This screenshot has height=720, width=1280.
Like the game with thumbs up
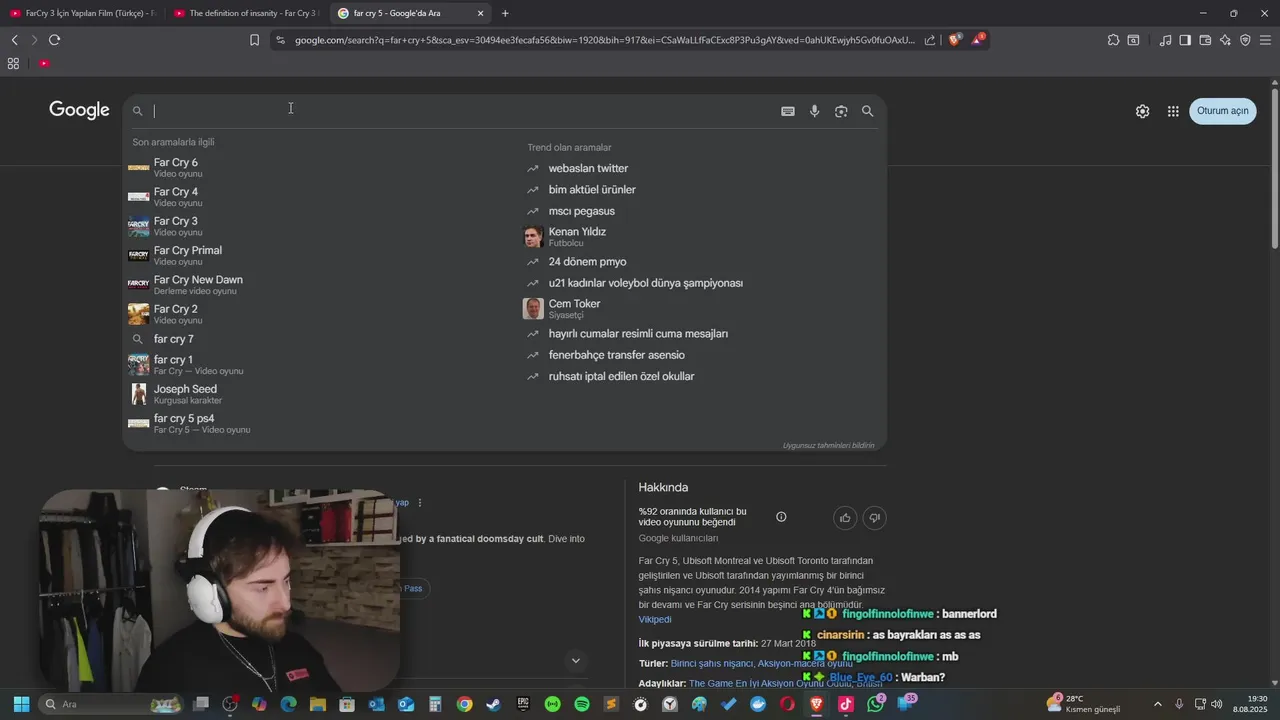click(845, 517)
